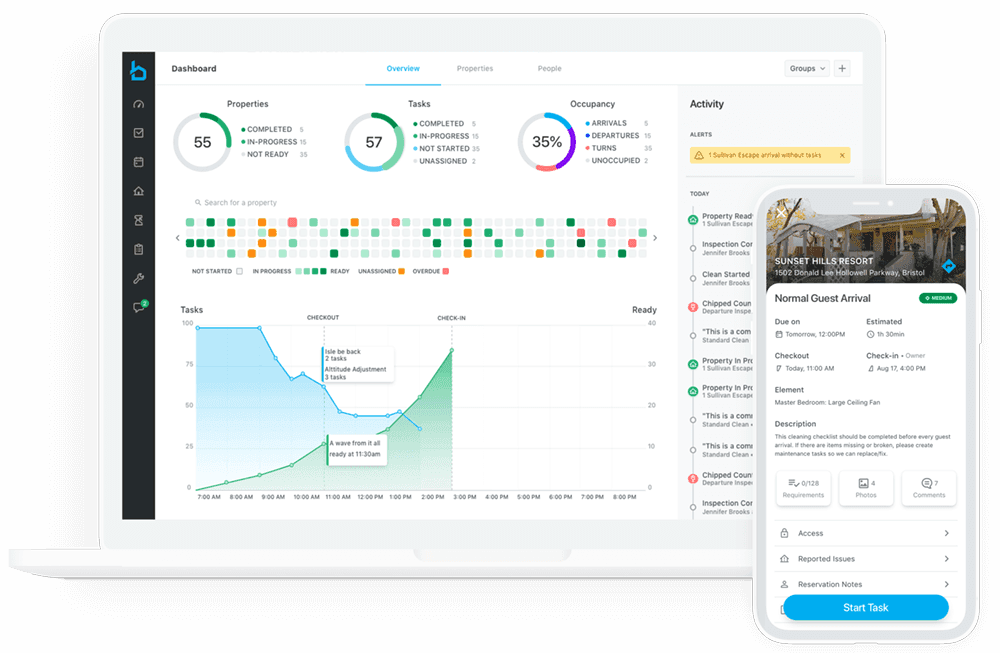Image resolution: width=1000 pixels, height=653 pixels.
Task: Click the hourglass icon in sidebar
Action: (x=139, y=220)
